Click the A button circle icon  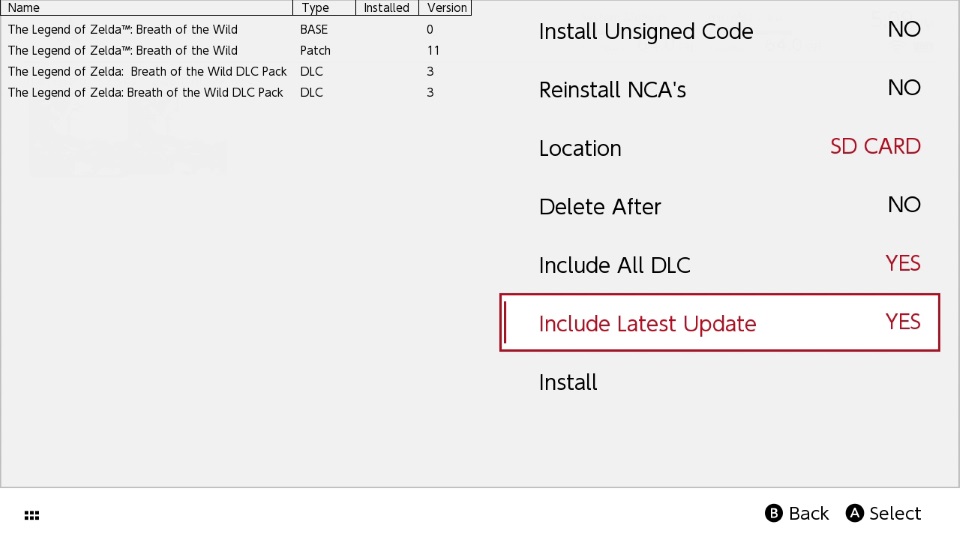tap(854, 513)
